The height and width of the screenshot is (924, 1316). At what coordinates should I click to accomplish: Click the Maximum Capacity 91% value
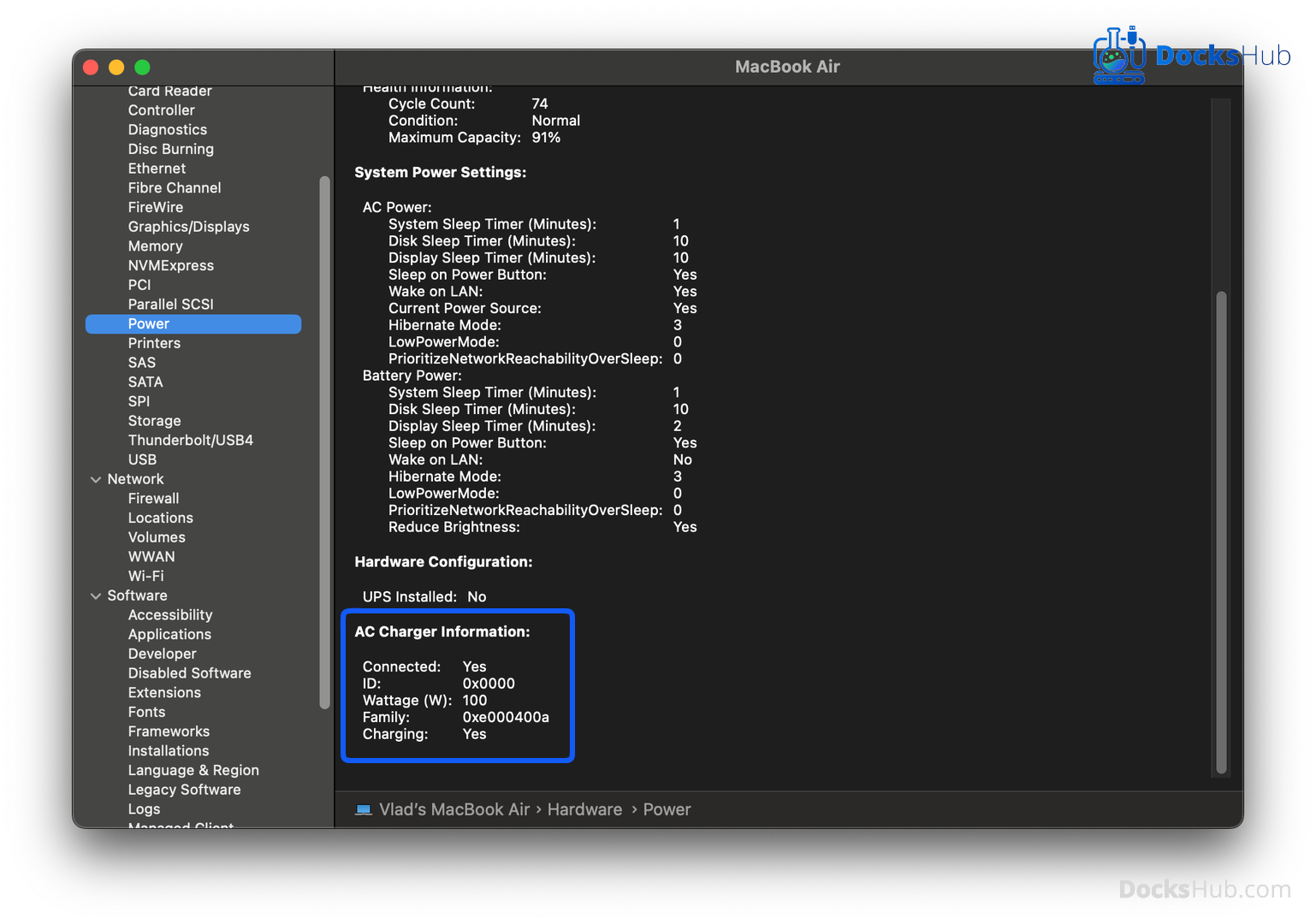point(546,138)
